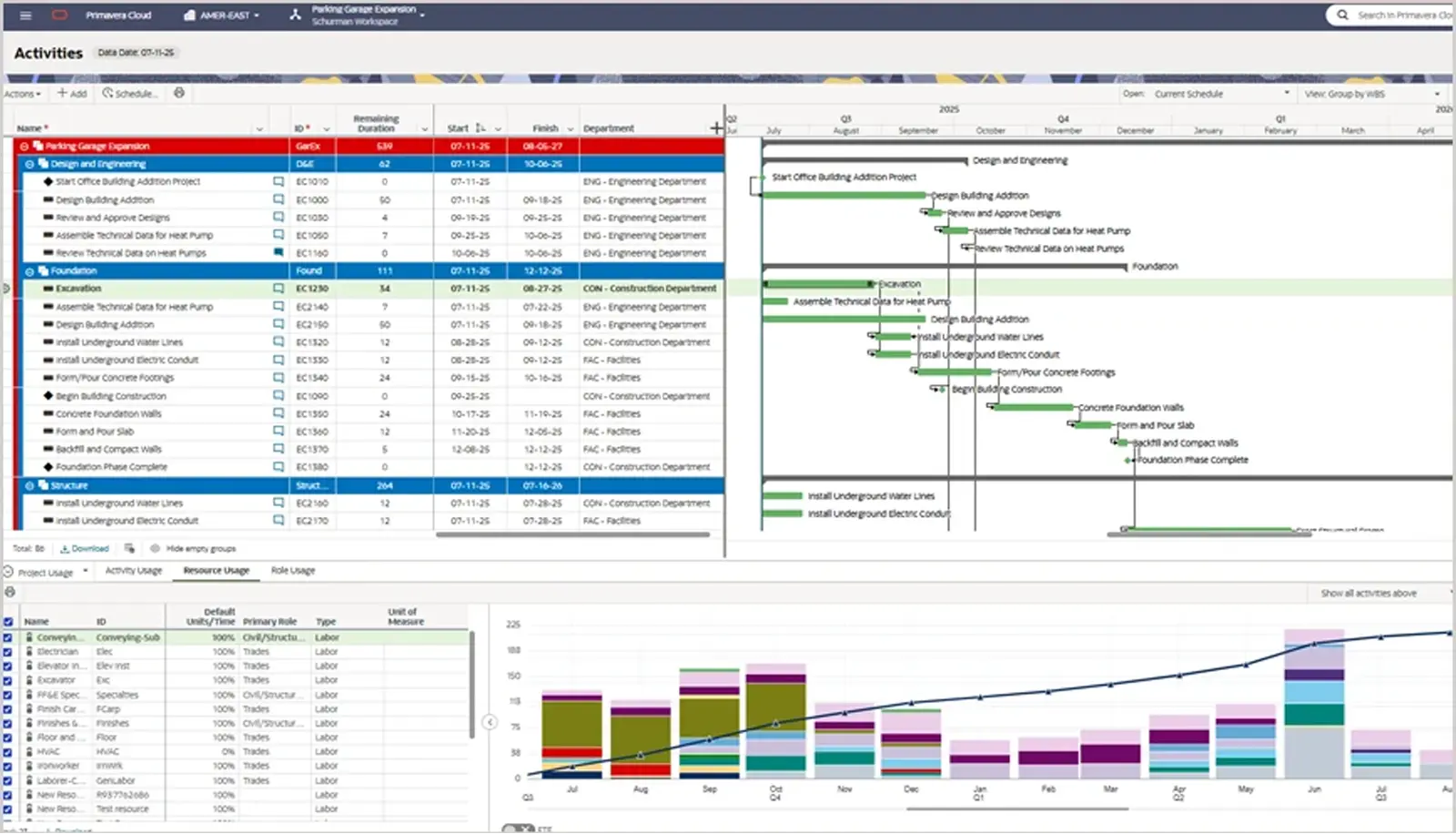Collapse the Foundation WBS group
The image size is (1456, 834).
click(27, 270)
